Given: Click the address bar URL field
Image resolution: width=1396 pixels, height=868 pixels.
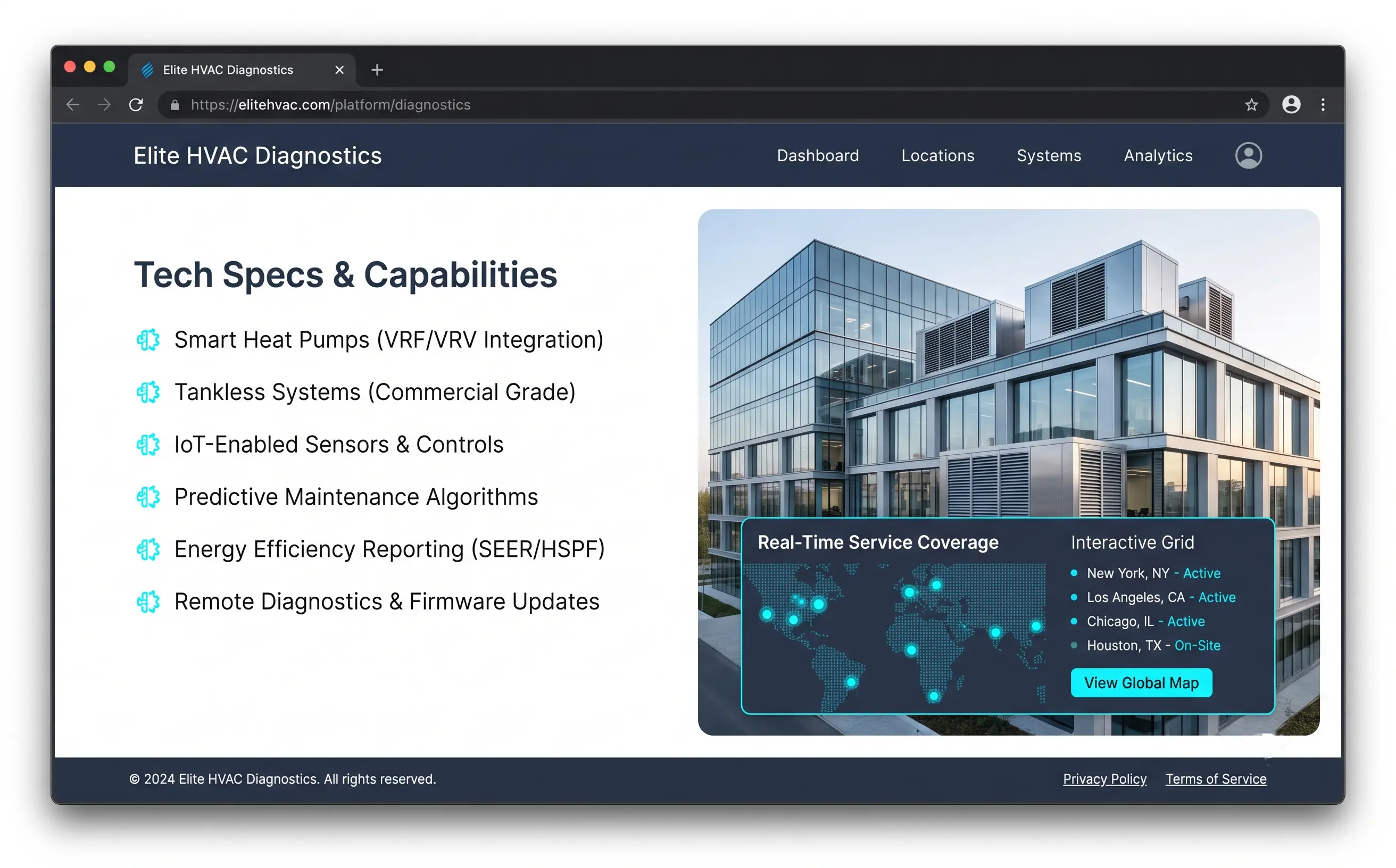Looking at the screenshot, I should pos(712,104).
